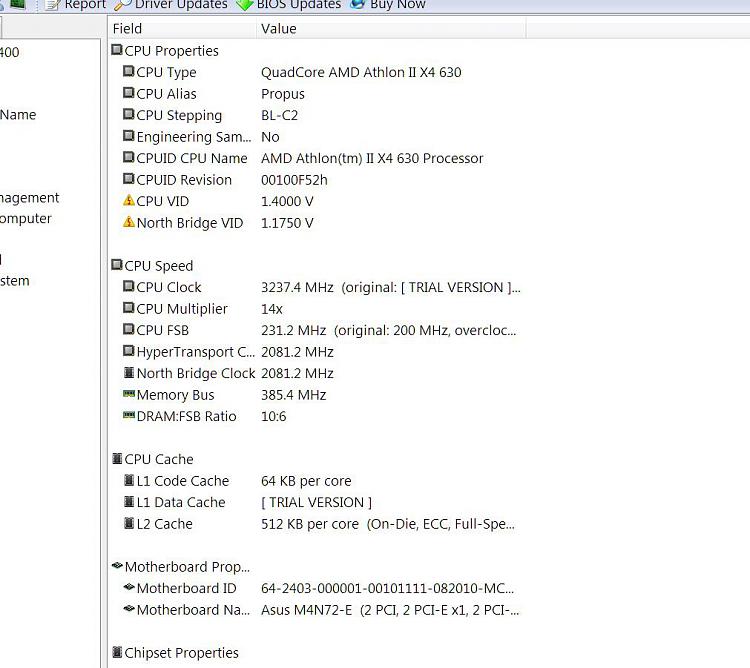This screenshot has width=750, height=668.
Task: Click the icon beside Engineering Sample
Action: point(128,136)
